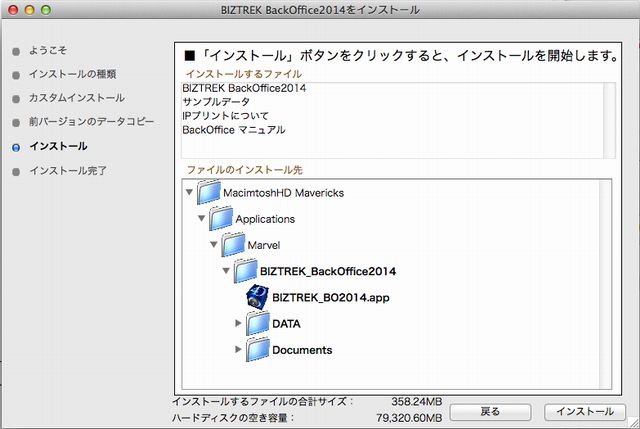Click the Applications folder icon
The width and height of the screenshot is (640, 429).
pyautogui.click(x=223, y=218)
